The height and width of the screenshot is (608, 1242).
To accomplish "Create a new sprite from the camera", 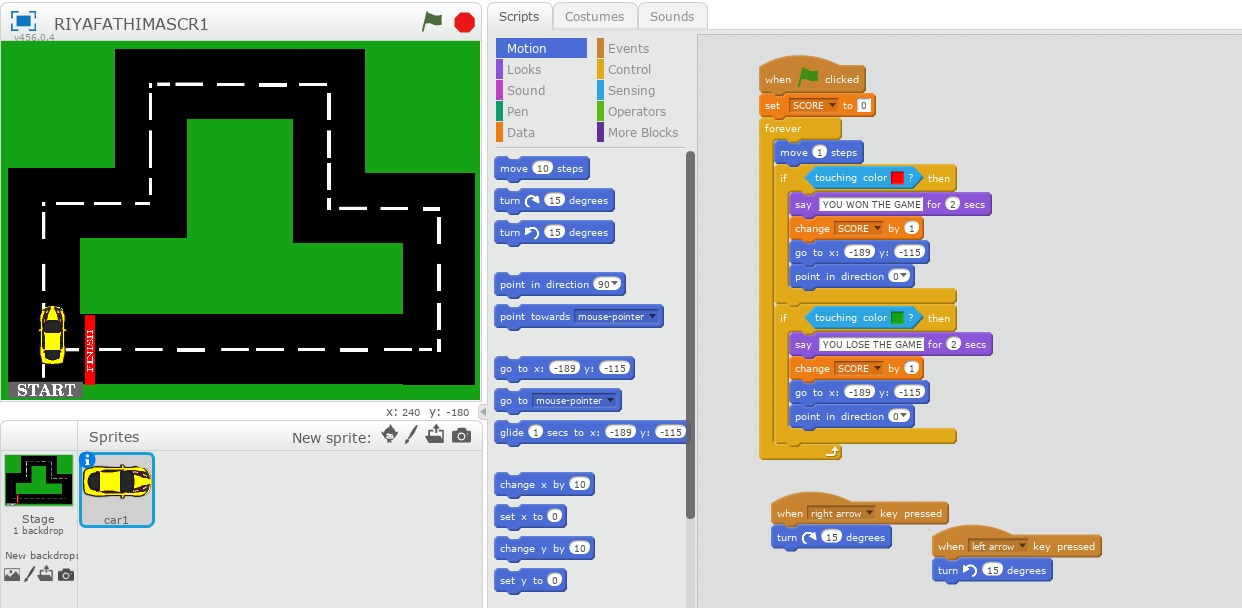I will (460, 435).
